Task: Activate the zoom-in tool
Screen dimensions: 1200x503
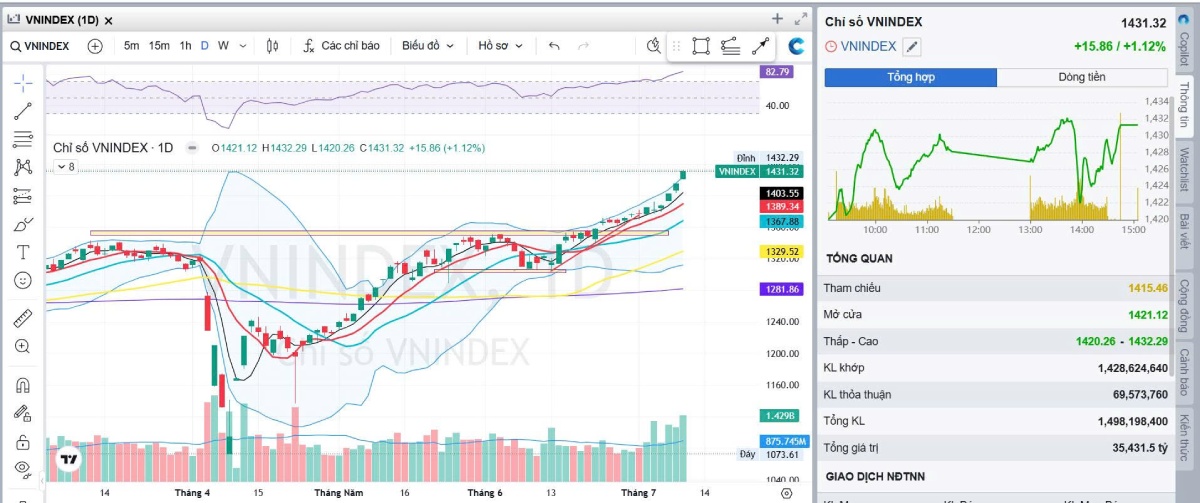Action: [x=23, y=347]
